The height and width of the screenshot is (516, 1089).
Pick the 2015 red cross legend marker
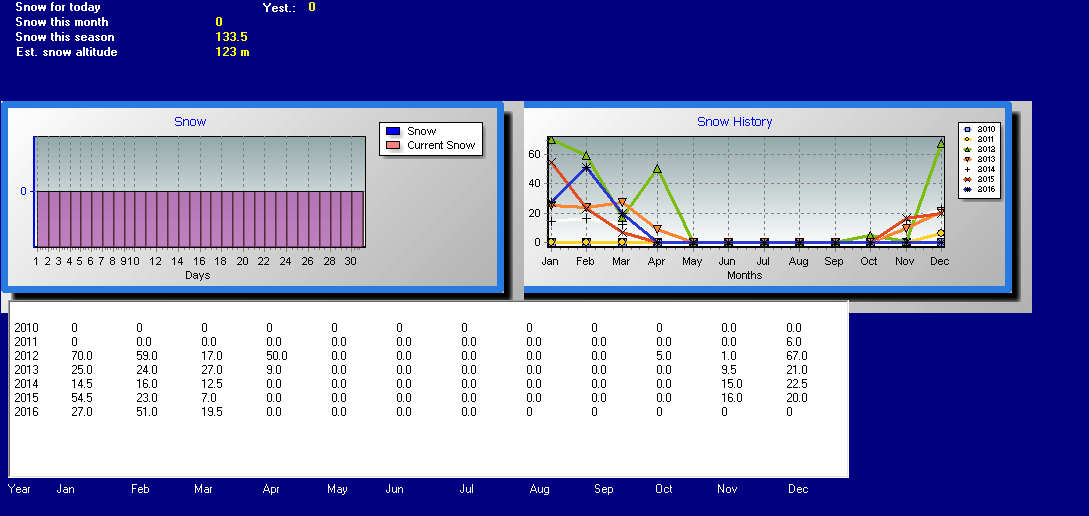tap(966, 179)
